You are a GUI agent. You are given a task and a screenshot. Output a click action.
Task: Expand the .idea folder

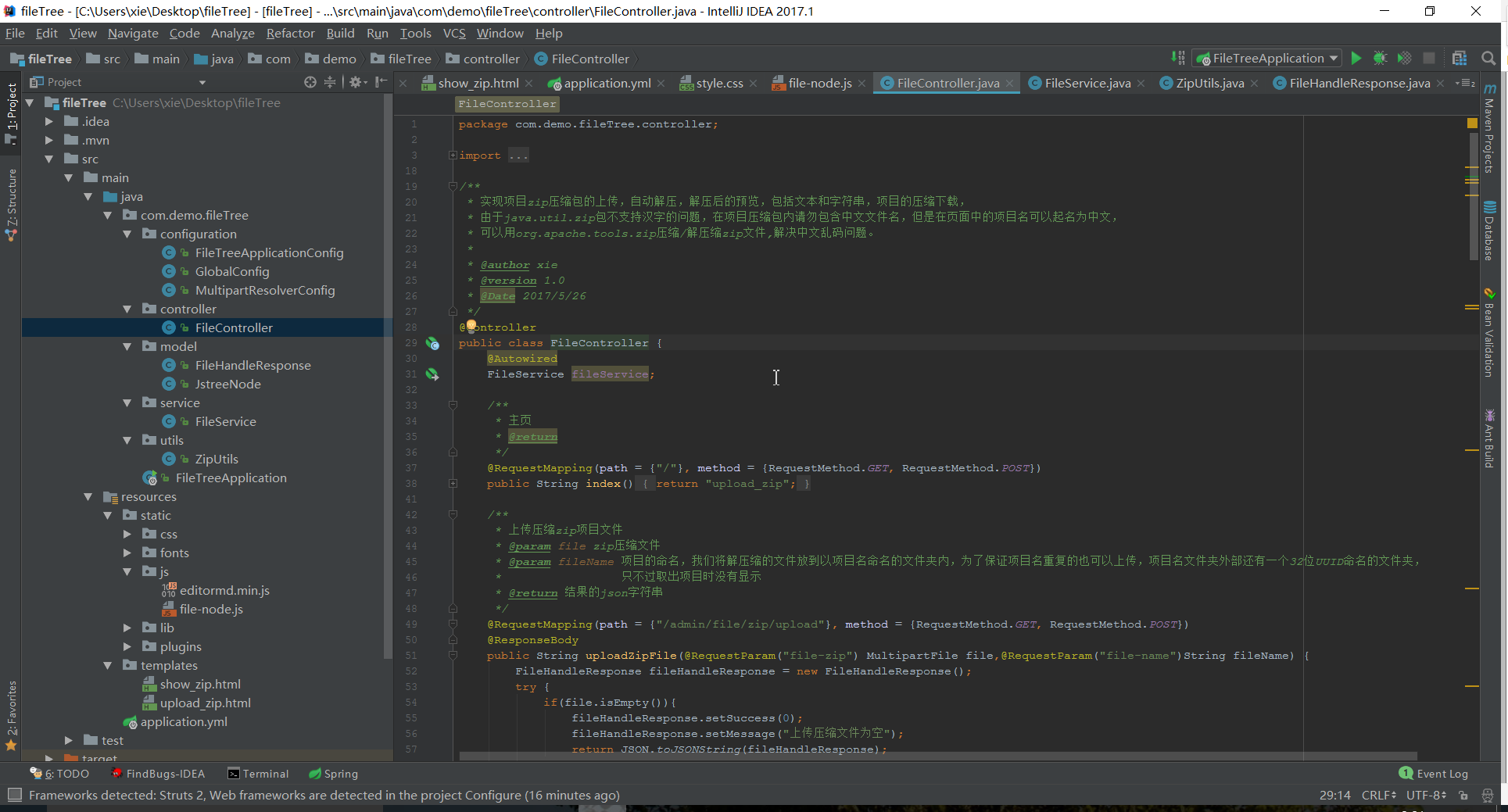(48, 121)
